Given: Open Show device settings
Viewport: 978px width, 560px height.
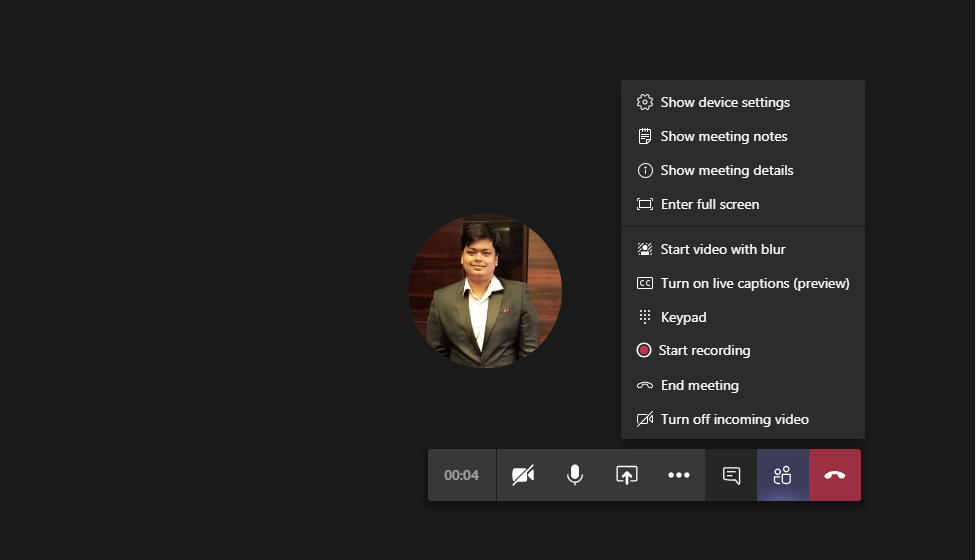Looking at the screenshot, I should 743,102.
